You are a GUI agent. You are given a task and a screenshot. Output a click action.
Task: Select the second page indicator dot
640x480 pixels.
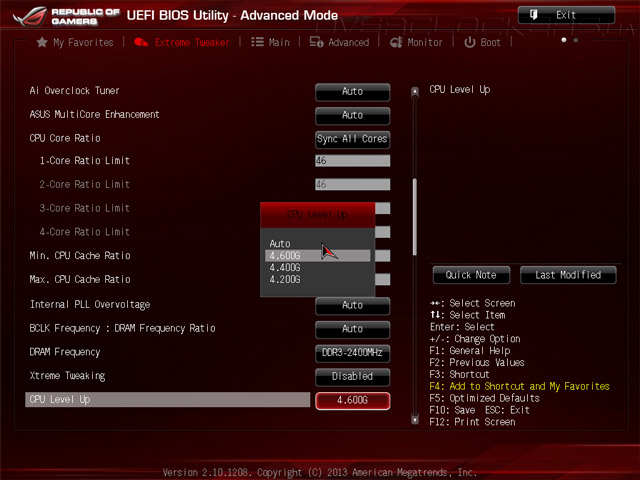click(576, 40)
